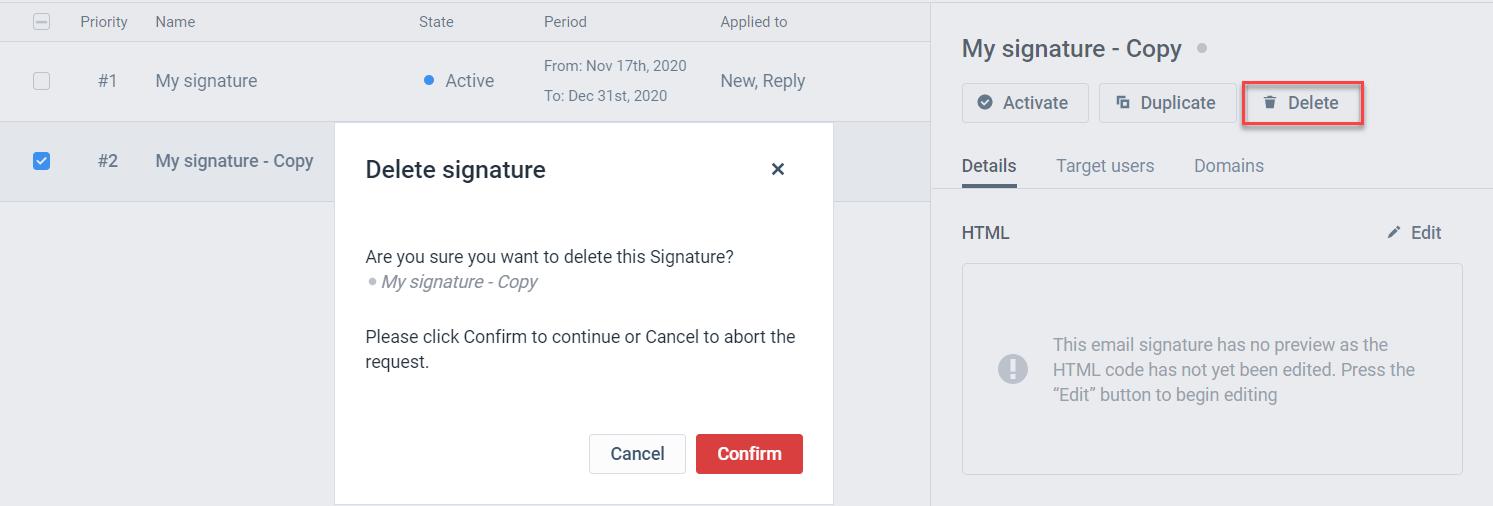The height and width of the screenshot is (506, 1493).
Task: Select the My signature name in list
Action: pos(206,81)
